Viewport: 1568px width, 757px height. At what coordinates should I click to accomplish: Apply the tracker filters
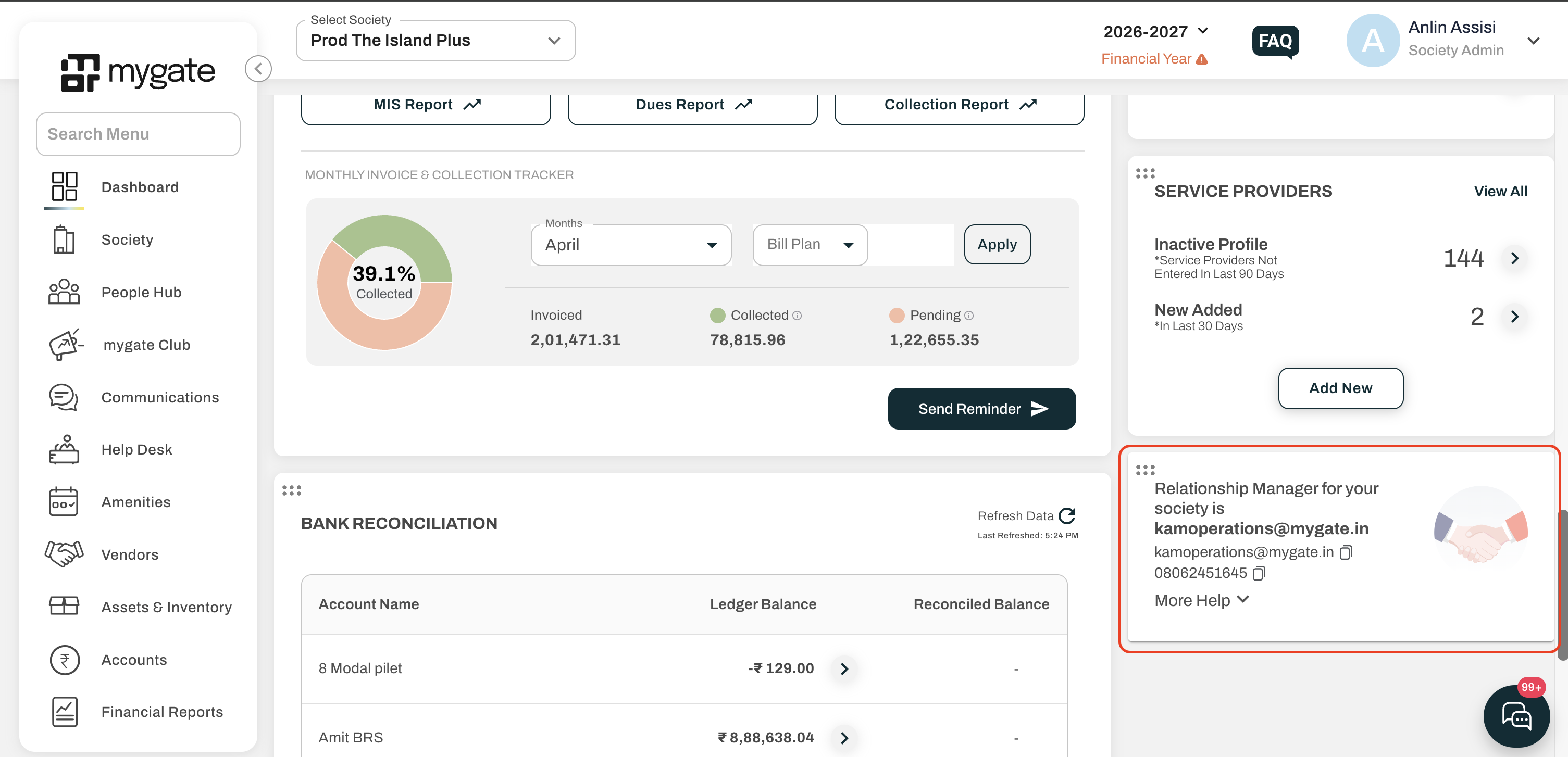(997, 245)
